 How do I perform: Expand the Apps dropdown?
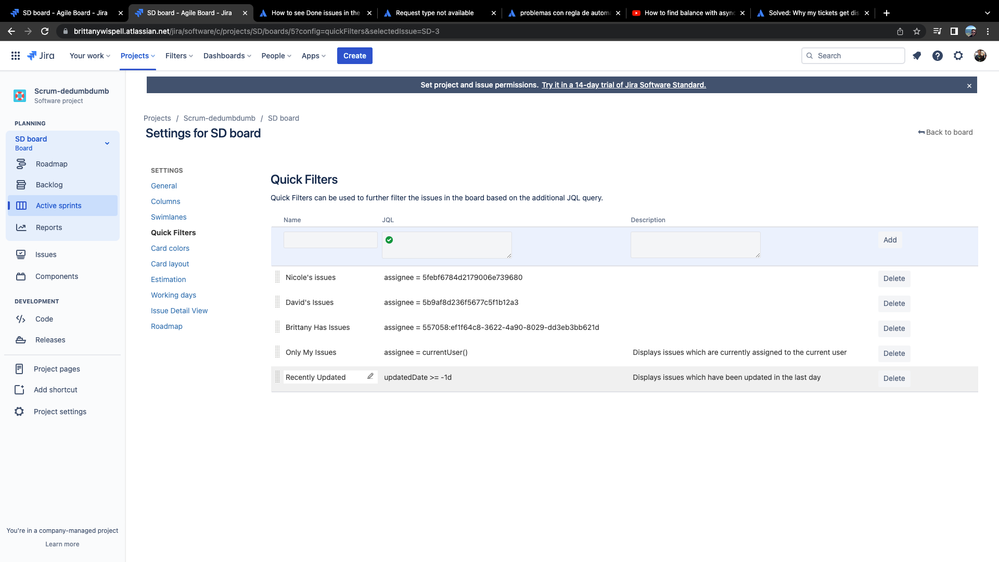[x=313, y=56]
